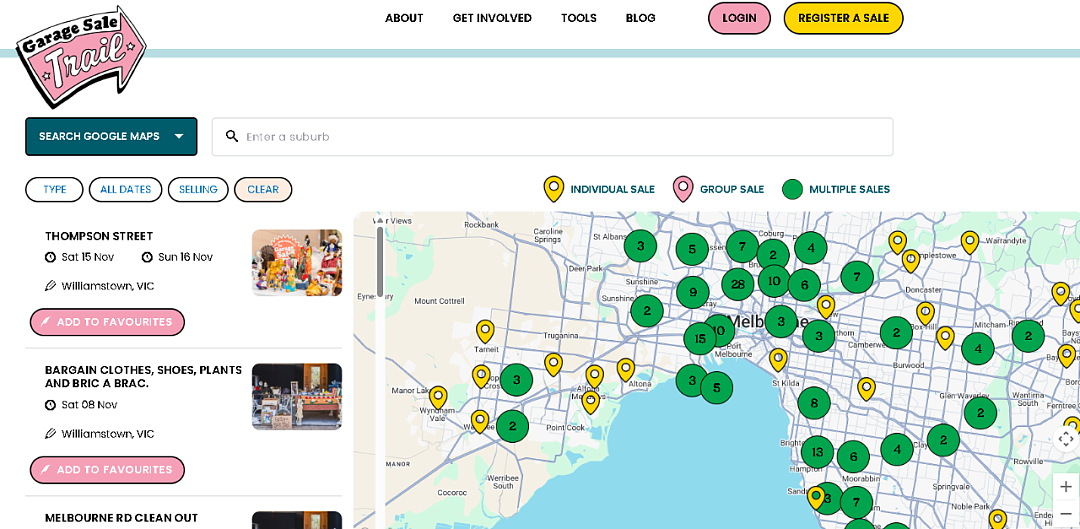Image resolution: width=1080 pixels, height=529 pixels.
Task: Add Bargain Clothes sale to favourites
Action: pyautogui.click(x=107, y=470)
